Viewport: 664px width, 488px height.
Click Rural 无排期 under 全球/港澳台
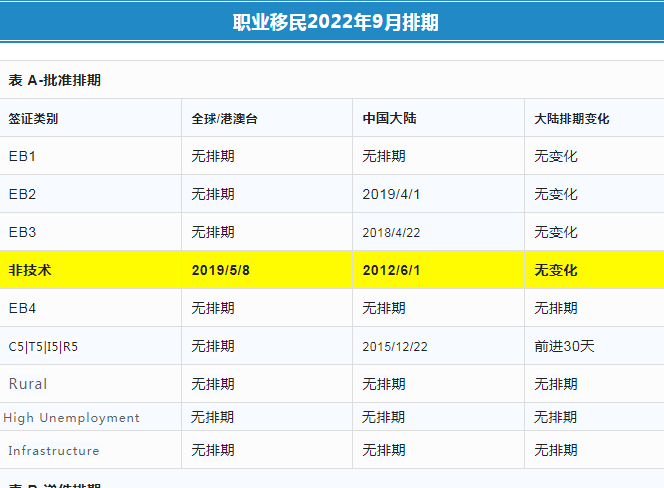213,384
